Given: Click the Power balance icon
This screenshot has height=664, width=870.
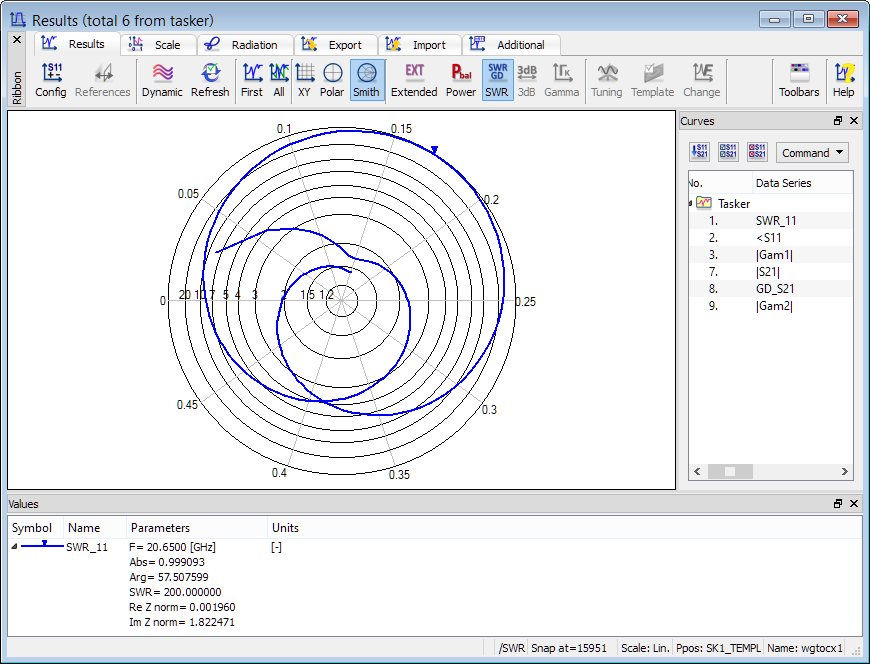Looking at the screenshot, I should point(461,79).
